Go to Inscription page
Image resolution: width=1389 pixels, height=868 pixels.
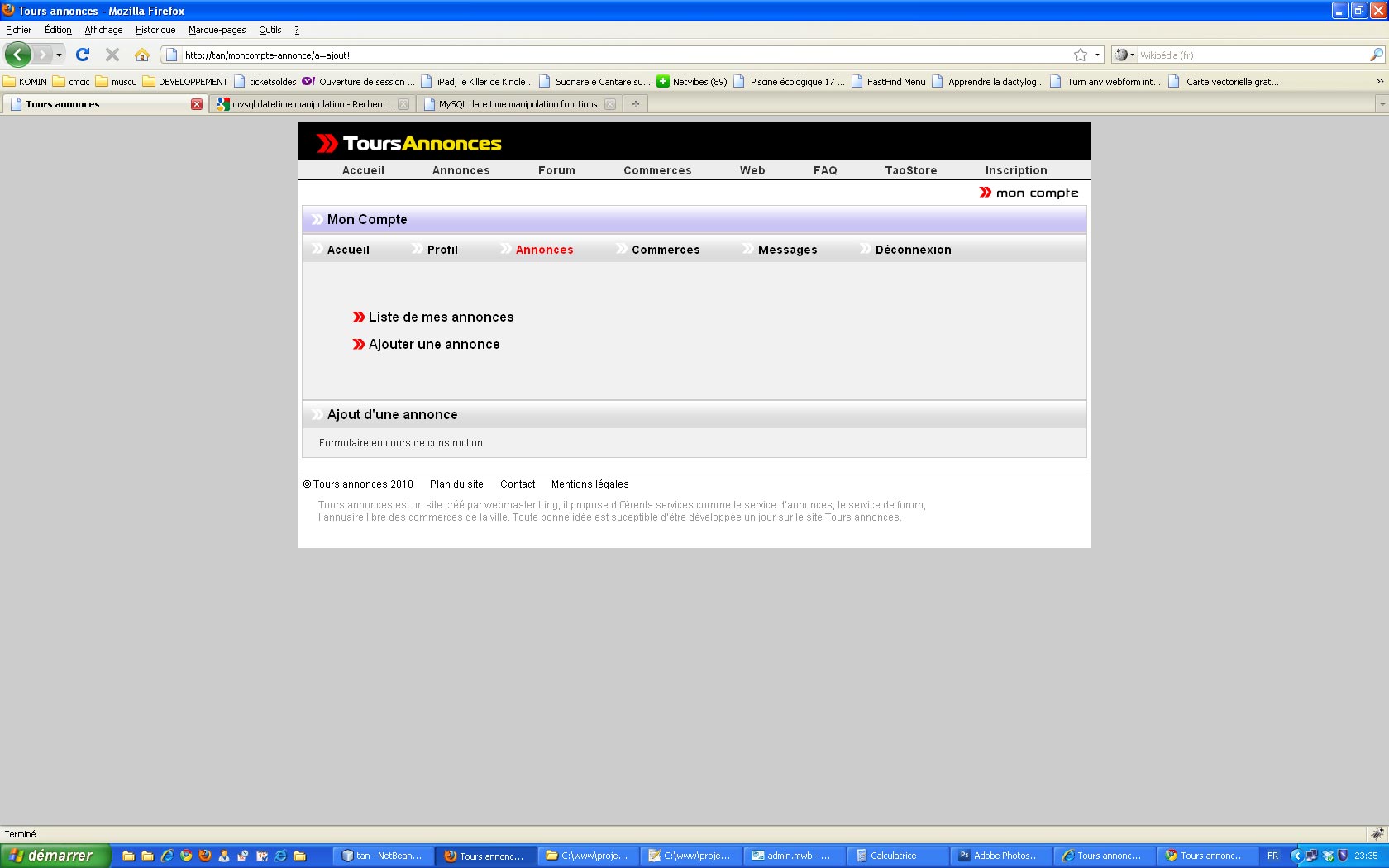1015,170
